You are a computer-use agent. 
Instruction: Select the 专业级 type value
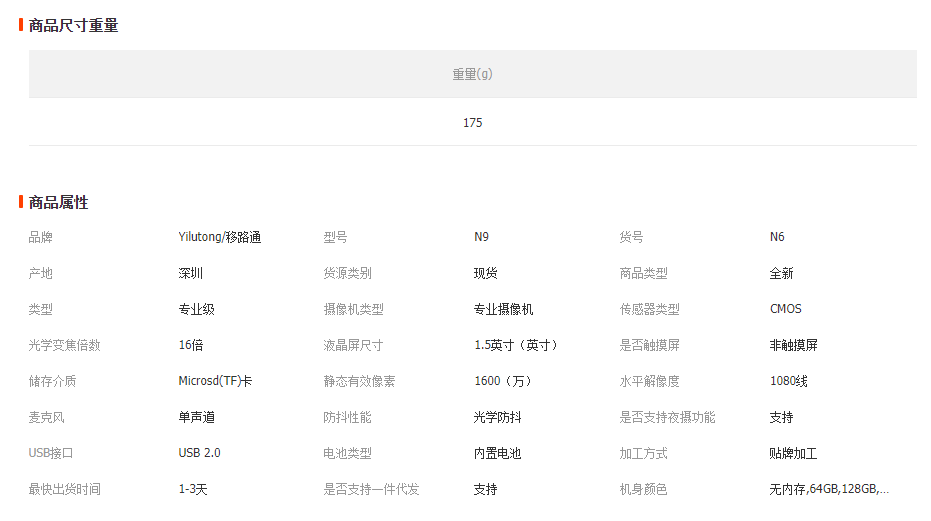[196, 309]
